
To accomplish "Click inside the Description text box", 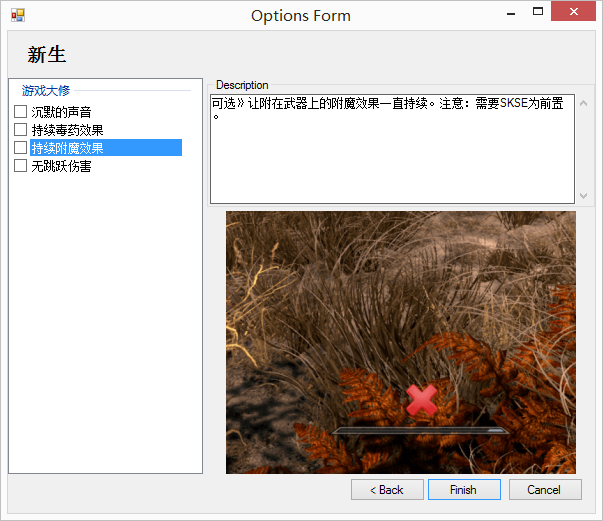I will 392,150.
